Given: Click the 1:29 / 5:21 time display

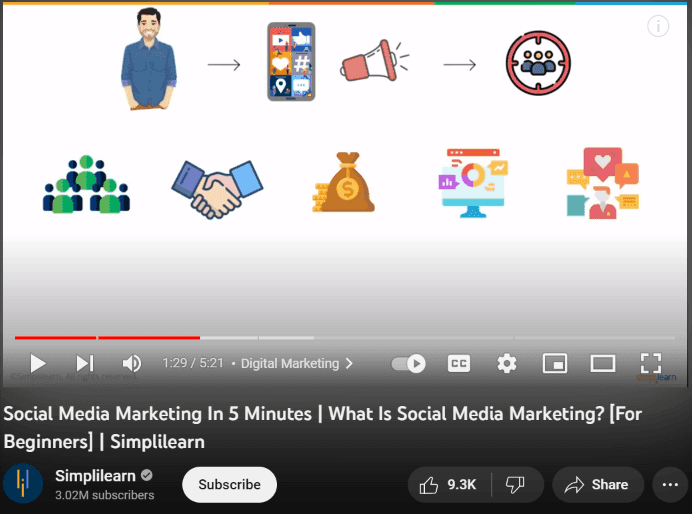Looking at the screenshot, I should click(x=194, y=364).
